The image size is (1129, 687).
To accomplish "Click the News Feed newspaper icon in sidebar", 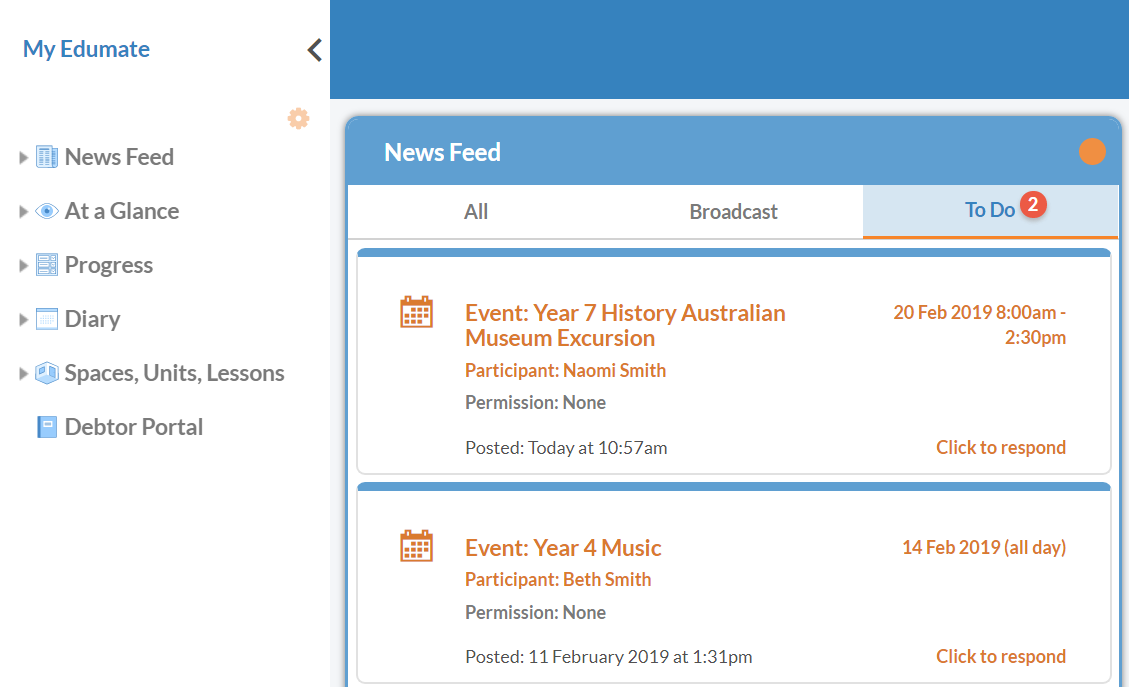I will coord(46,157).
